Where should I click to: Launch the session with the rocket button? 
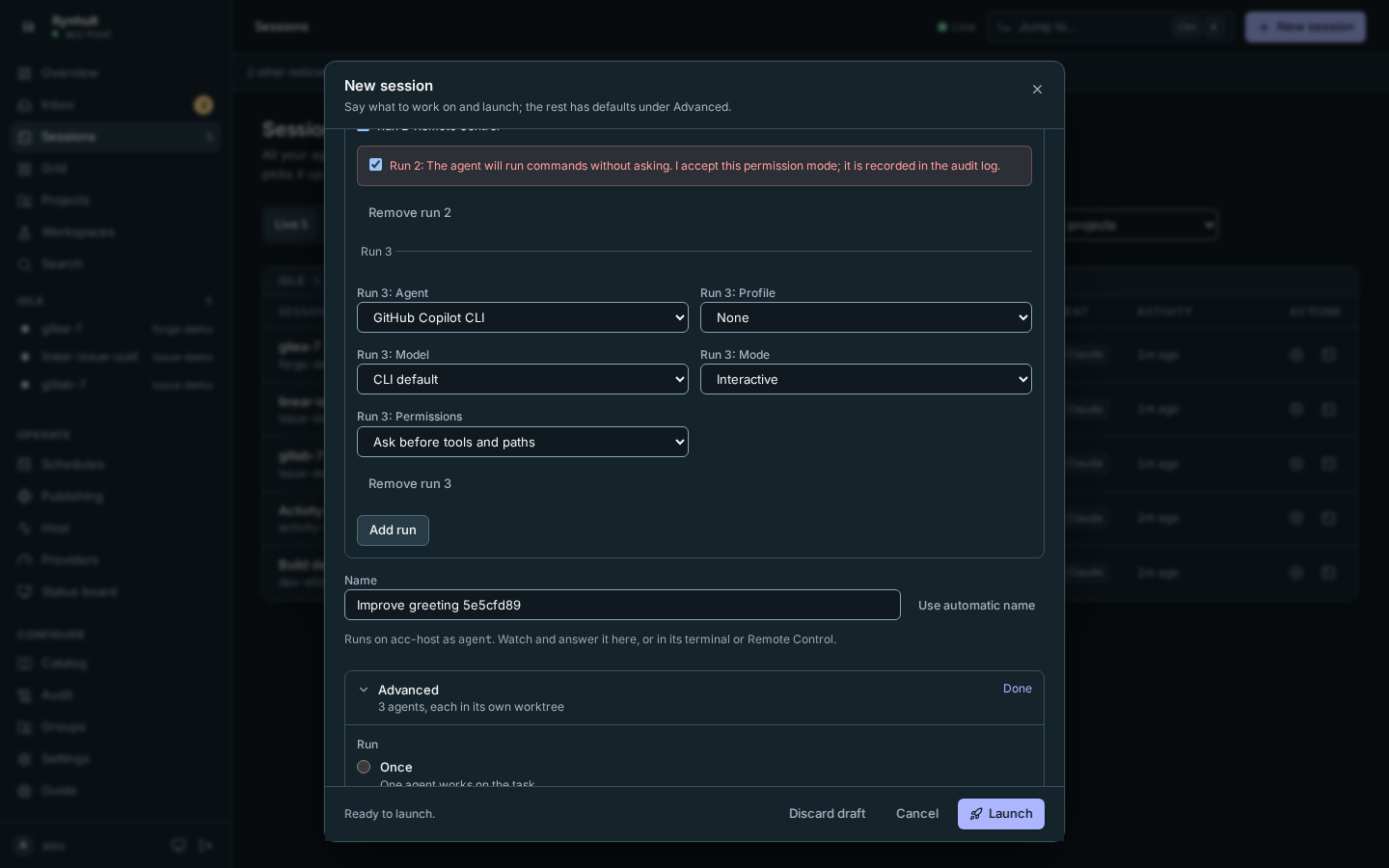(1001, 814)
